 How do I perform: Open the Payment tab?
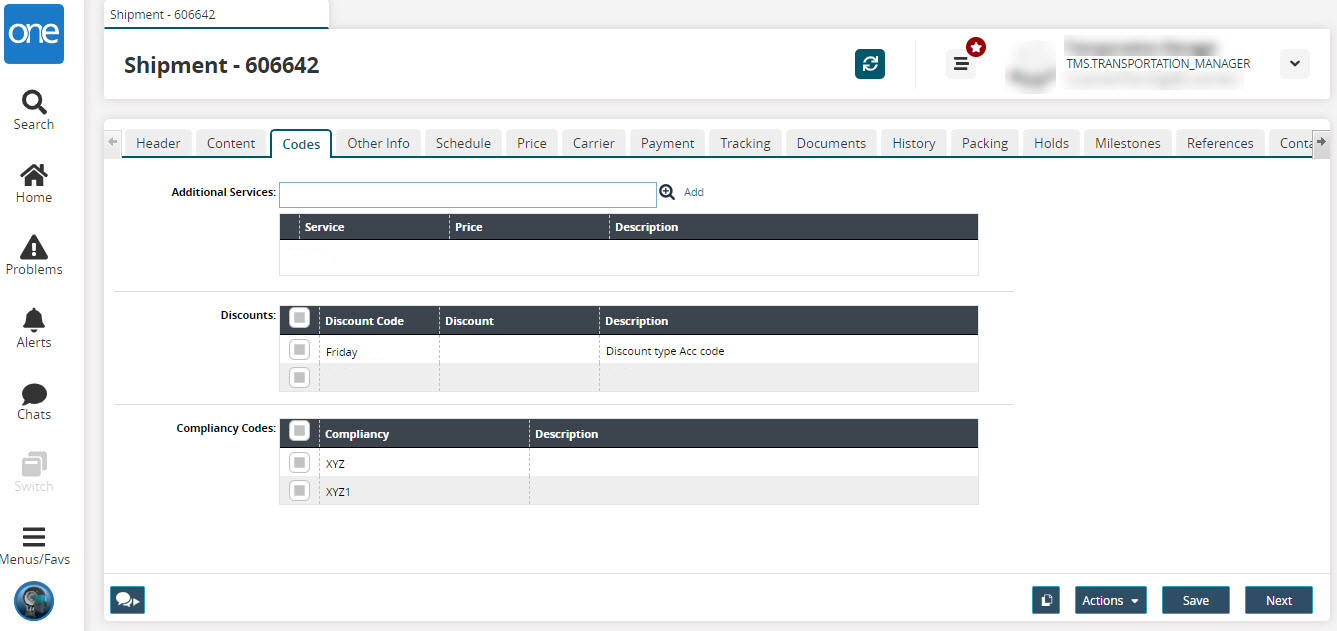[x=668, y=143]
